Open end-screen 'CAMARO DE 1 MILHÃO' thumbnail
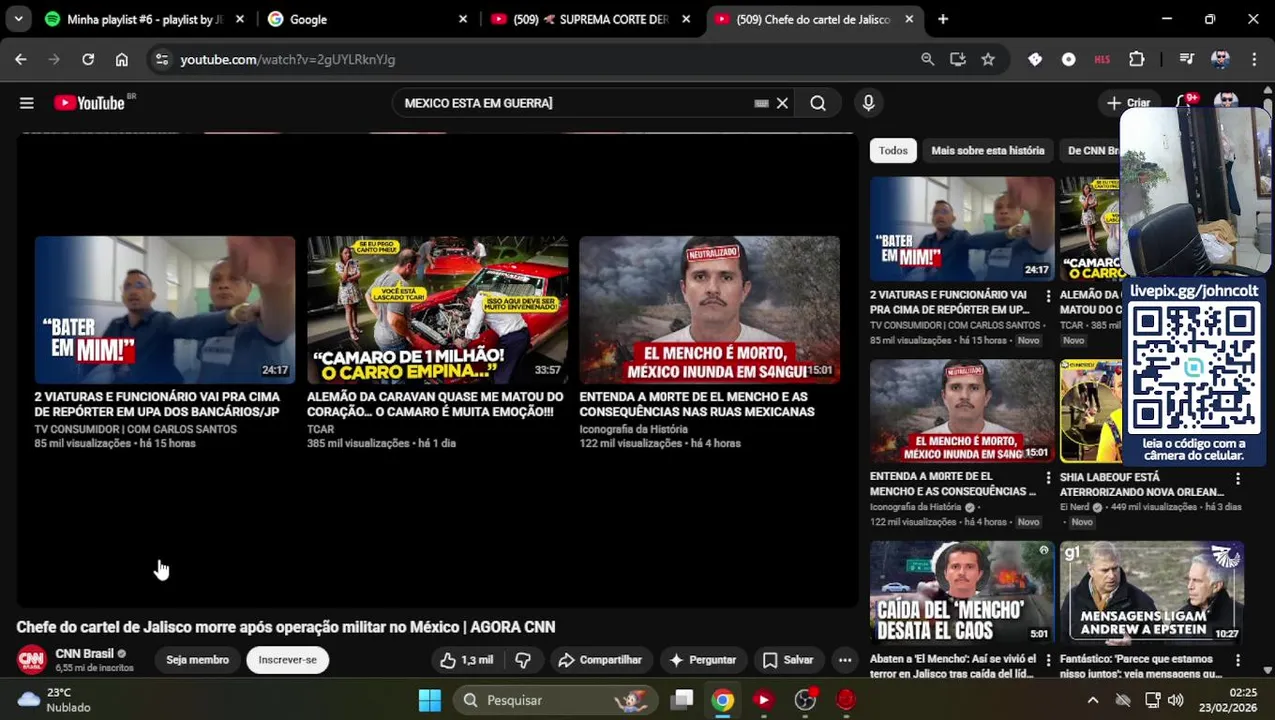This screenshot has height=720, width=1275. 437,310
